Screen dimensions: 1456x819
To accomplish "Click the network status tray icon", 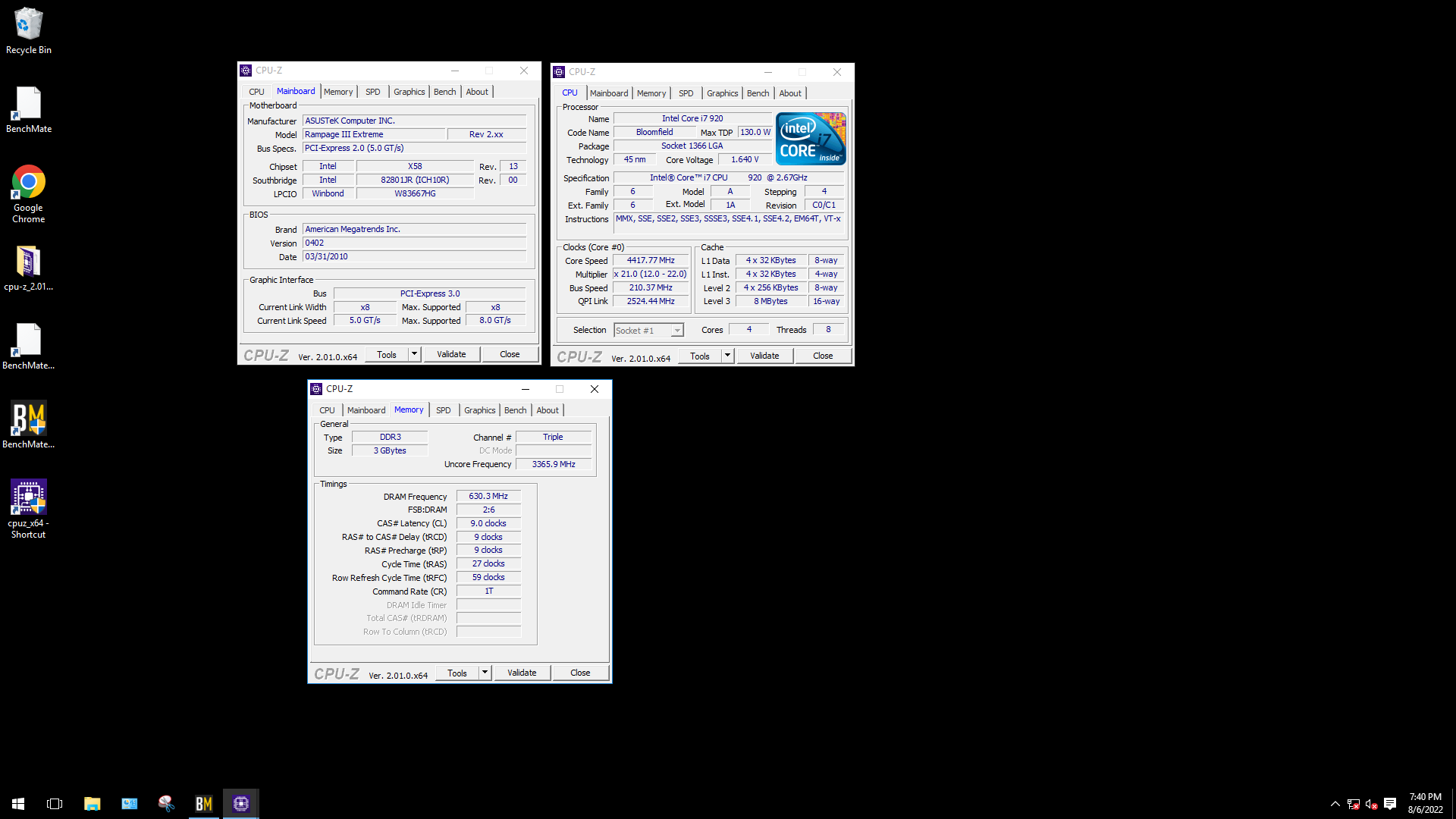I will tap(1353, 804).
